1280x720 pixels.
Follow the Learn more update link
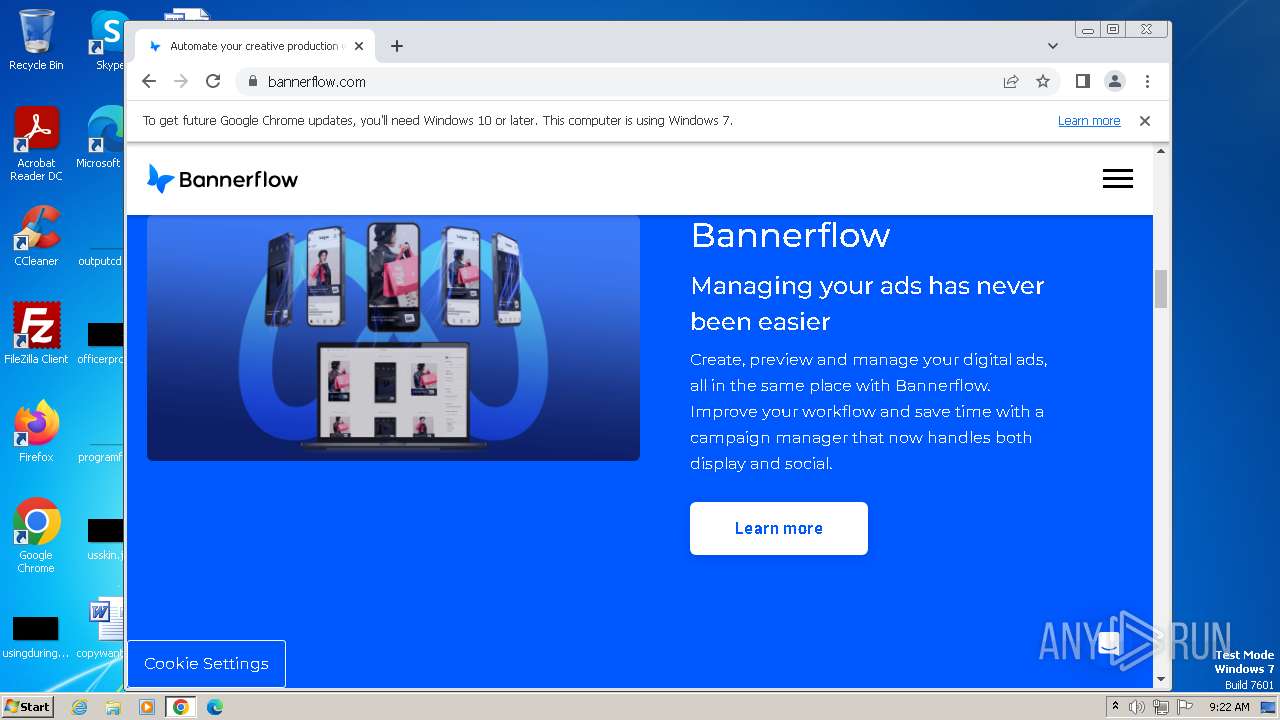pyautogui.click(x=1089, y=120)
